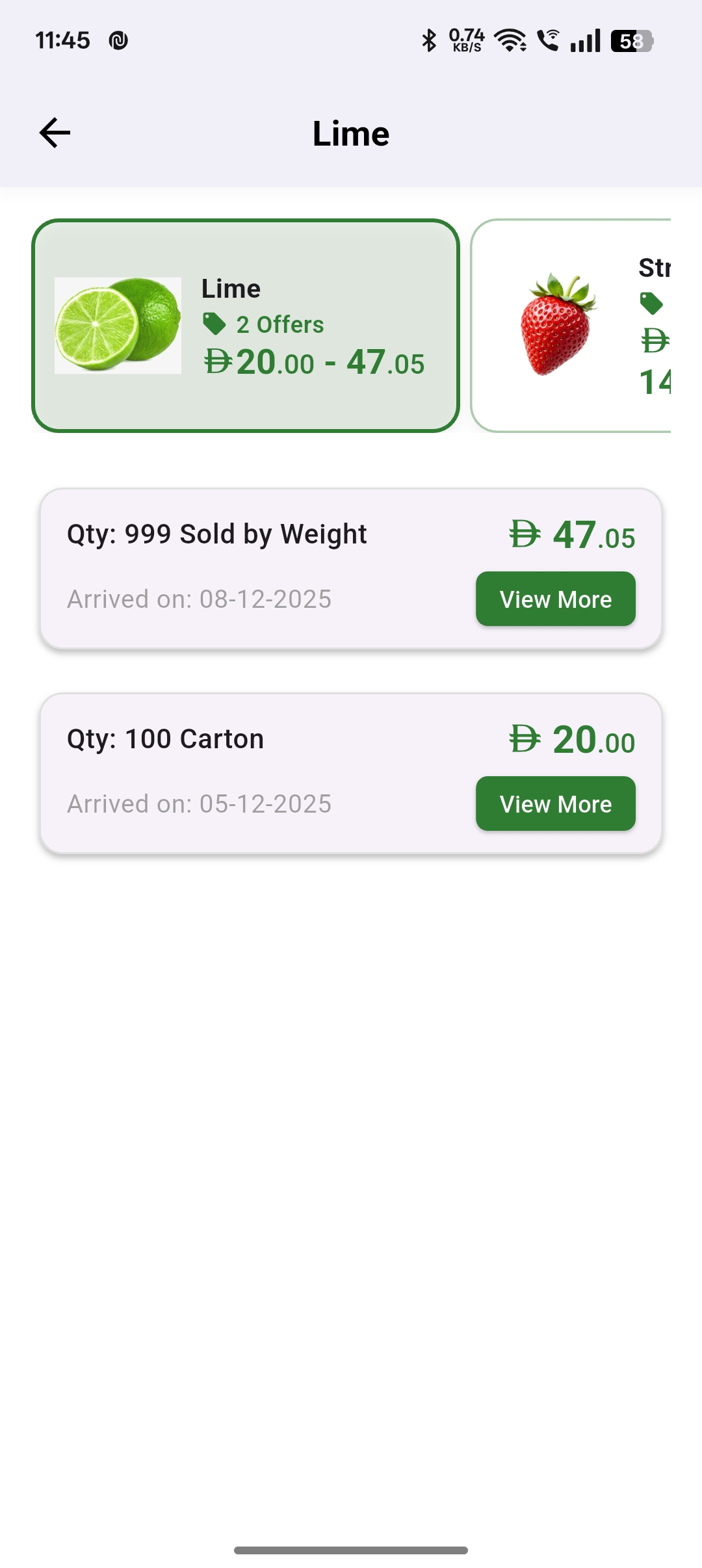Tap the bottom home gesture bar
Image resolution: width=702 pixels, height=1568 pixels.
351,1550
